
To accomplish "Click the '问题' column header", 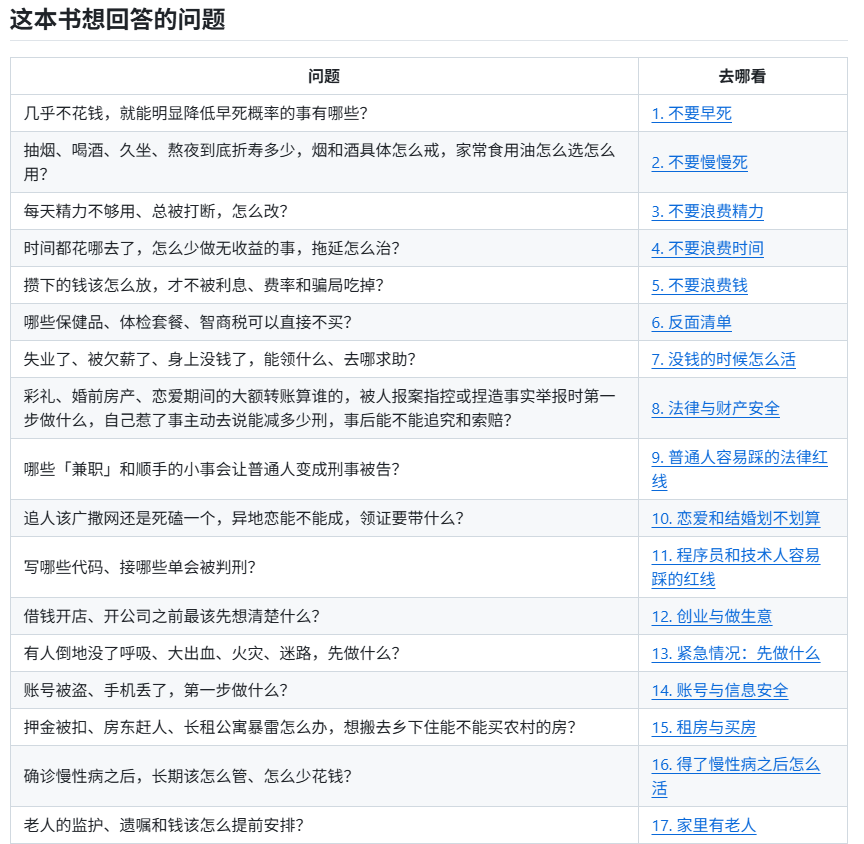I will pos(324,76).
